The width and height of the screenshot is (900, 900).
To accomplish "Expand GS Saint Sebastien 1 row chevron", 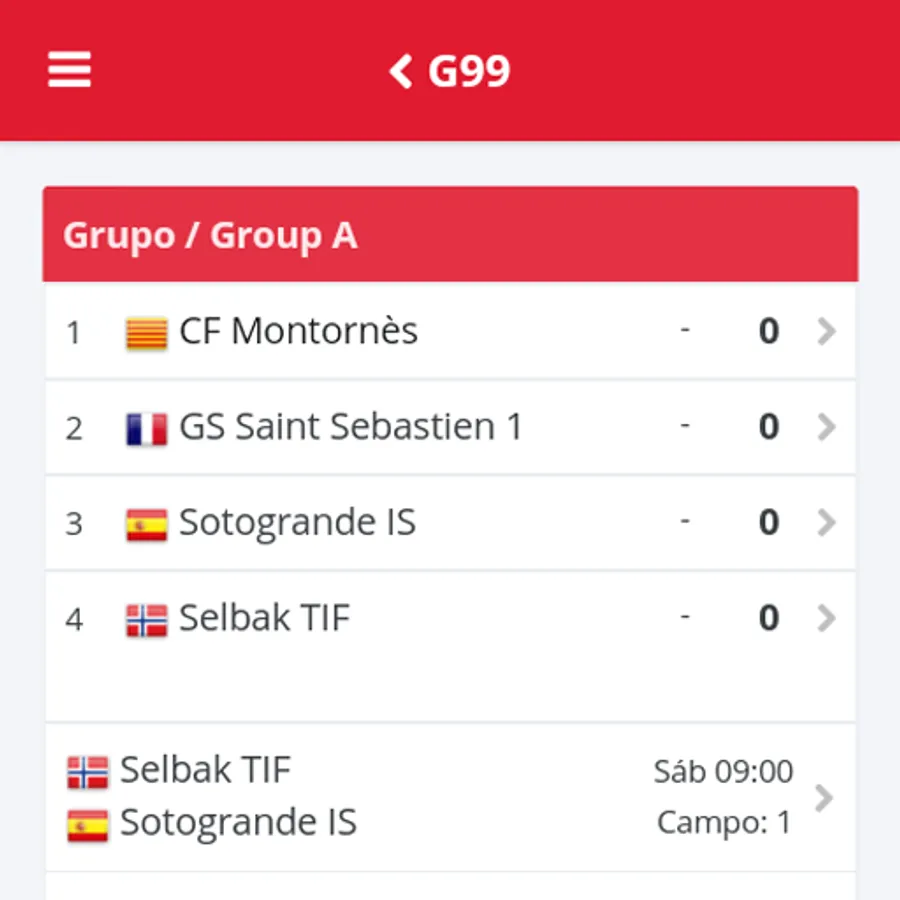I will coord(826,427).
